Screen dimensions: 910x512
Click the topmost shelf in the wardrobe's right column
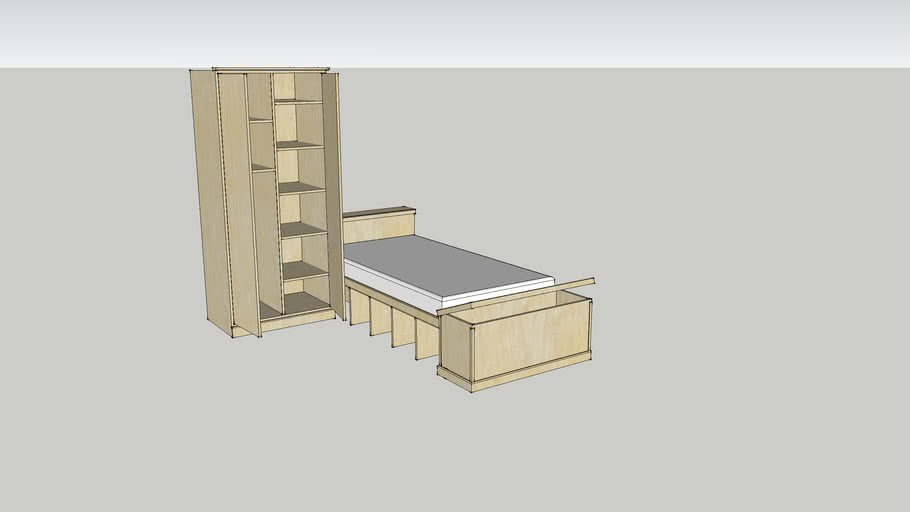pyautogui.click(x=299, y=100)
